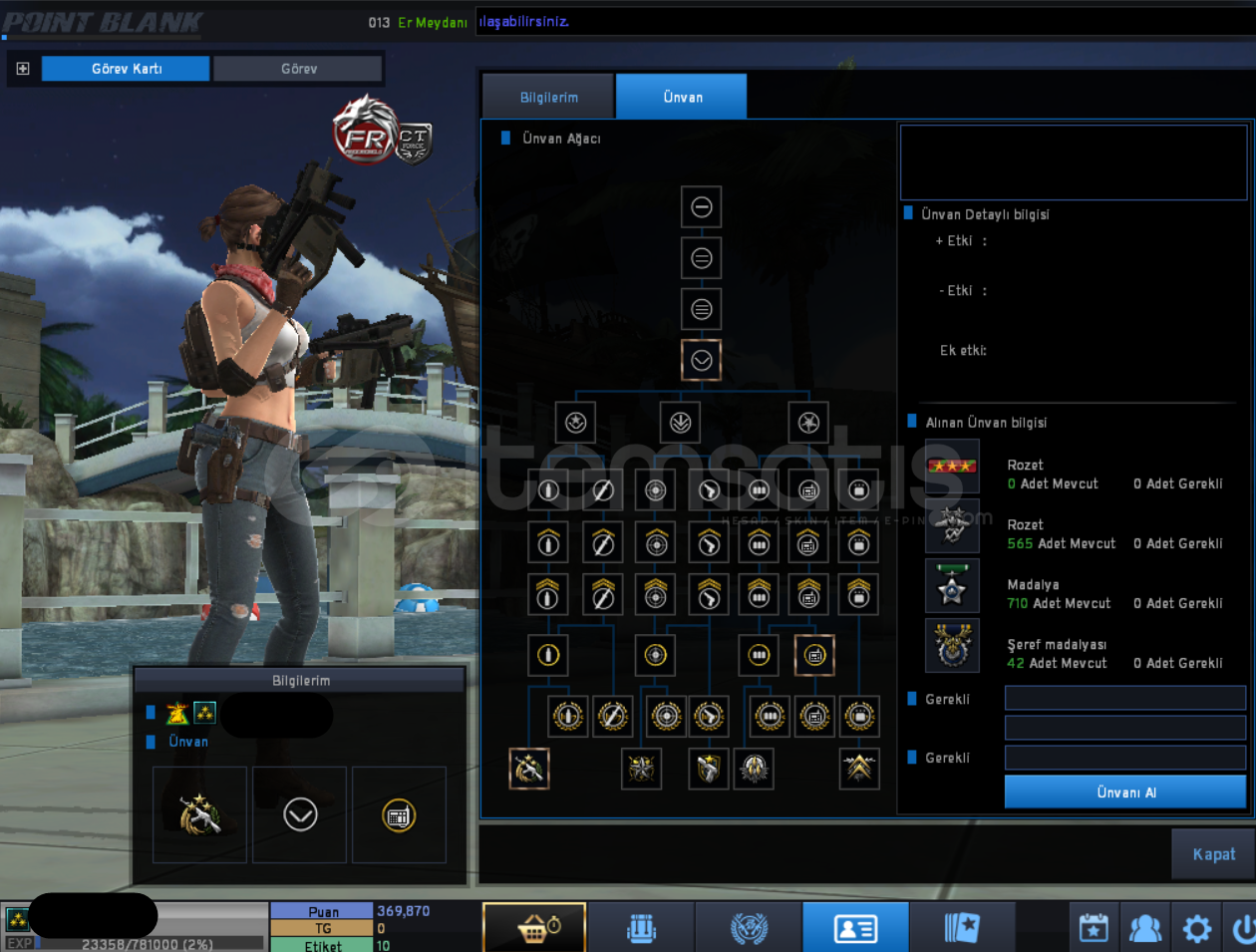The width and height of the screenshot is (1256, 952).
Task: Open the profile ID card menu
Action: [855, 928]
